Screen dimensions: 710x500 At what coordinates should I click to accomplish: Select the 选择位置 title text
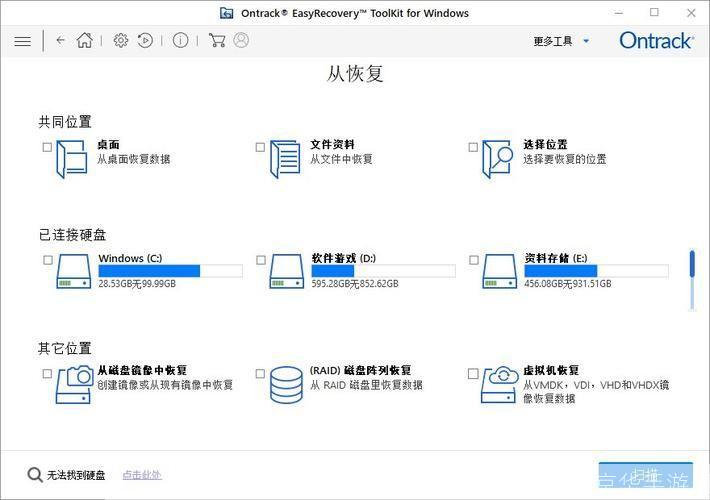pyautogui.click(x=545, y=144)
